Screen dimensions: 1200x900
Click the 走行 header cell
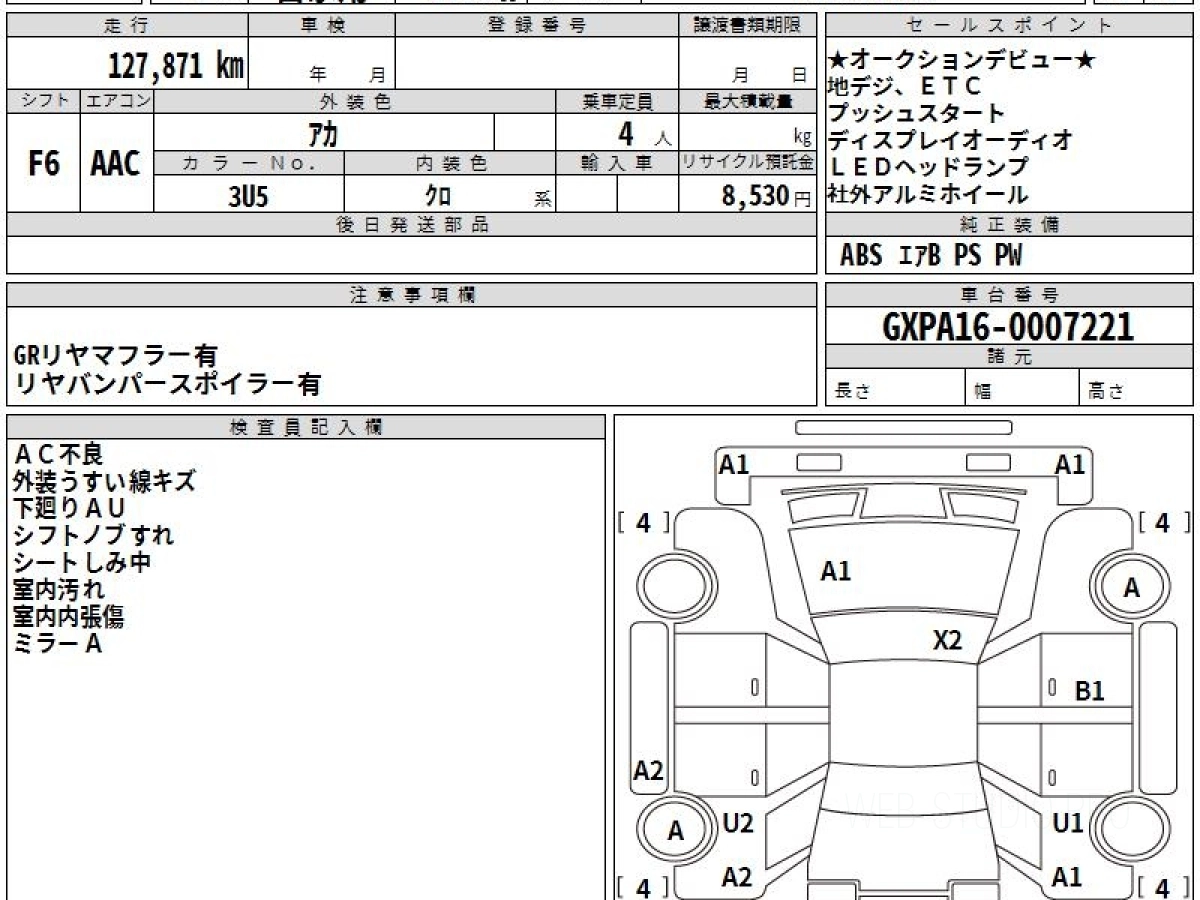point(127,26)
